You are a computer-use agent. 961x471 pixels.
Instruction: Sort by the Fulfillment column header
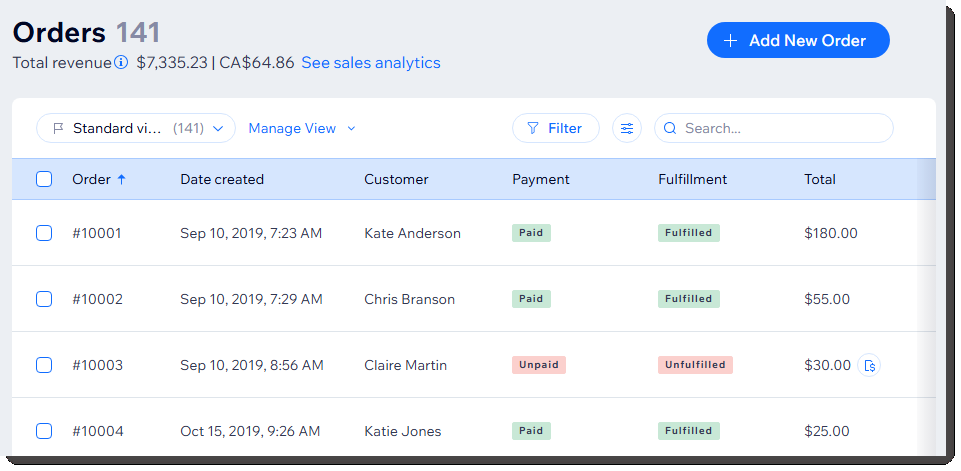coord(693,179)
